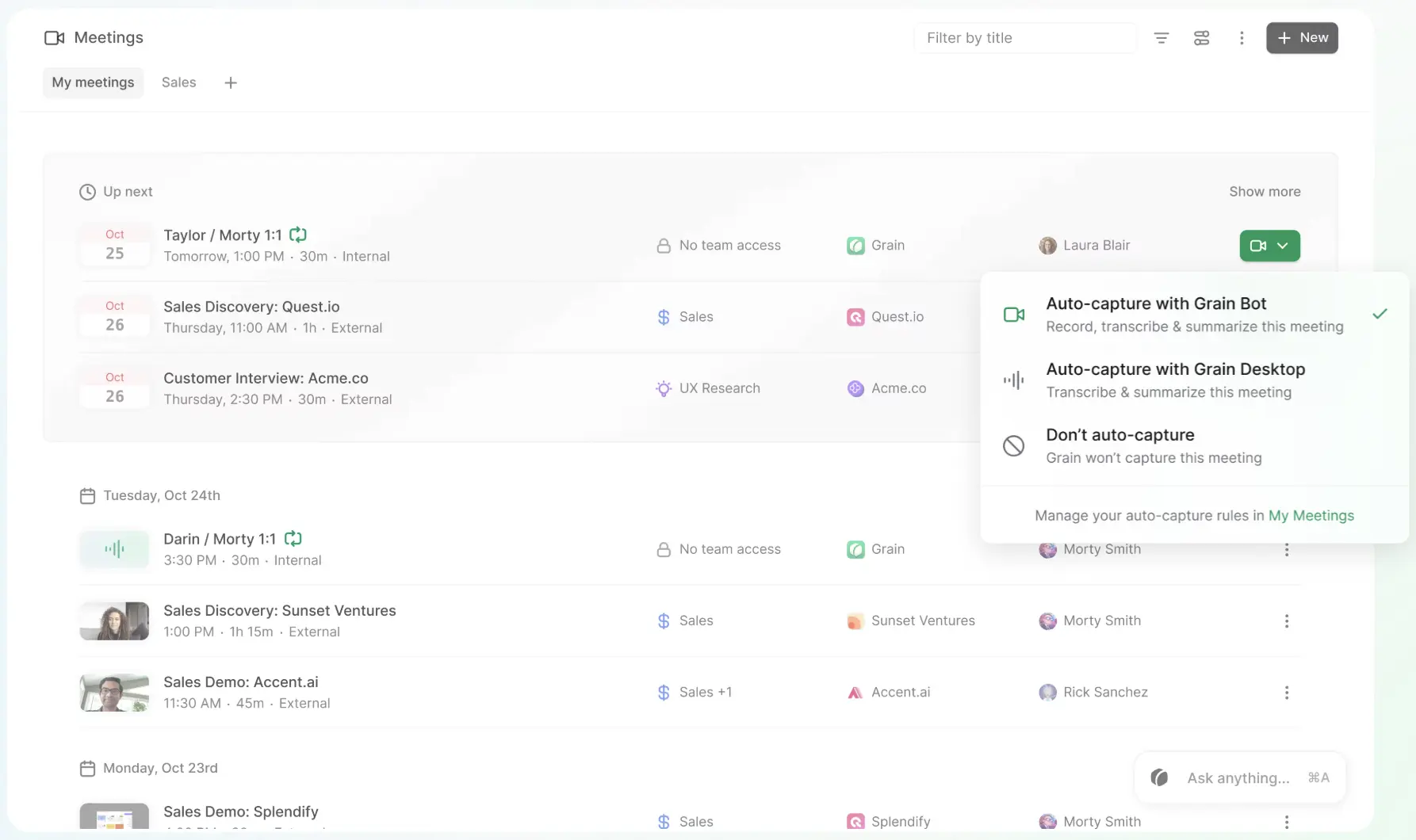Click No team access in Darin row

[x=729, y=549]
